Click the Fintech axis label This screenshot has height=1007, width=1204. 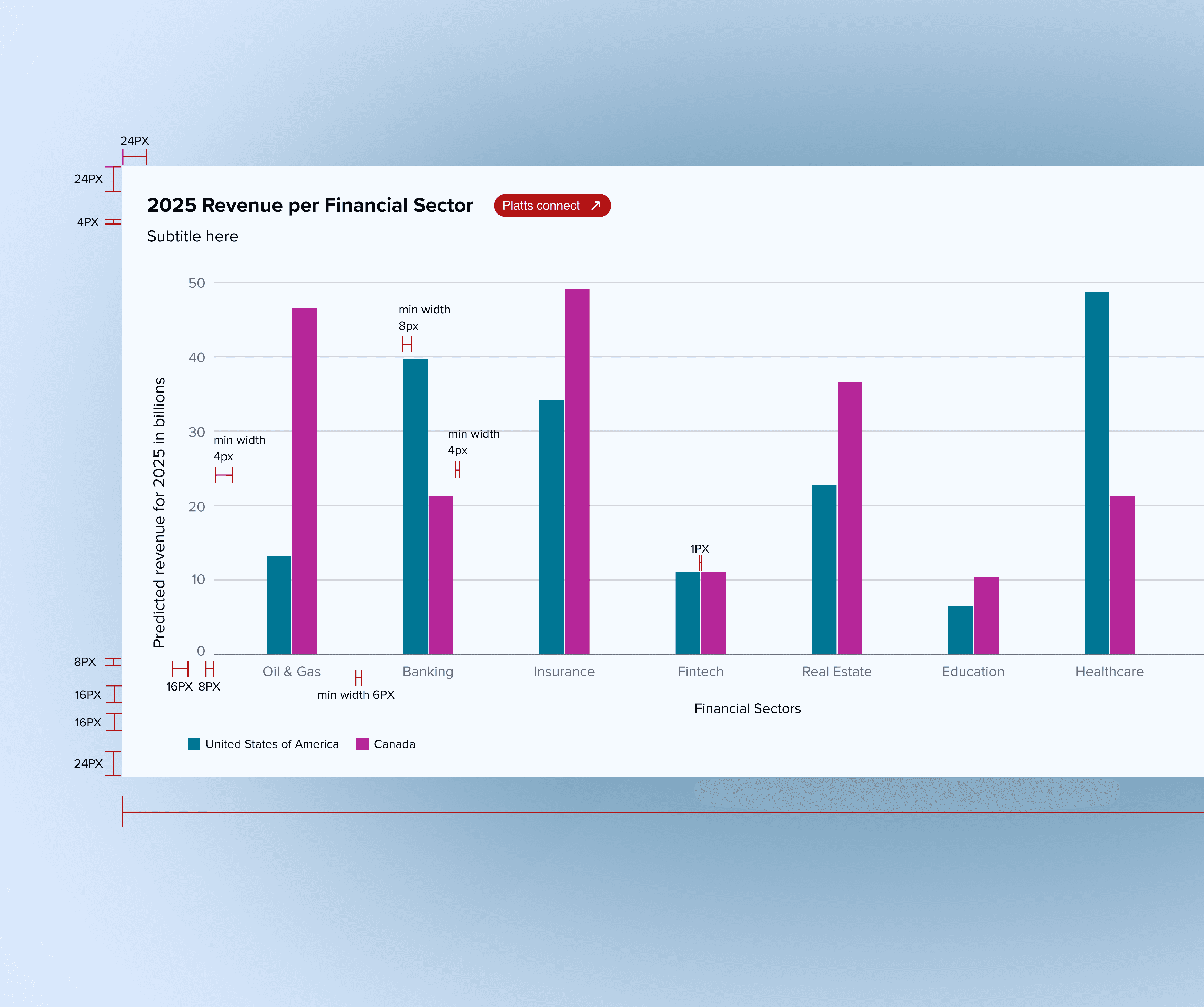(700, 672)
